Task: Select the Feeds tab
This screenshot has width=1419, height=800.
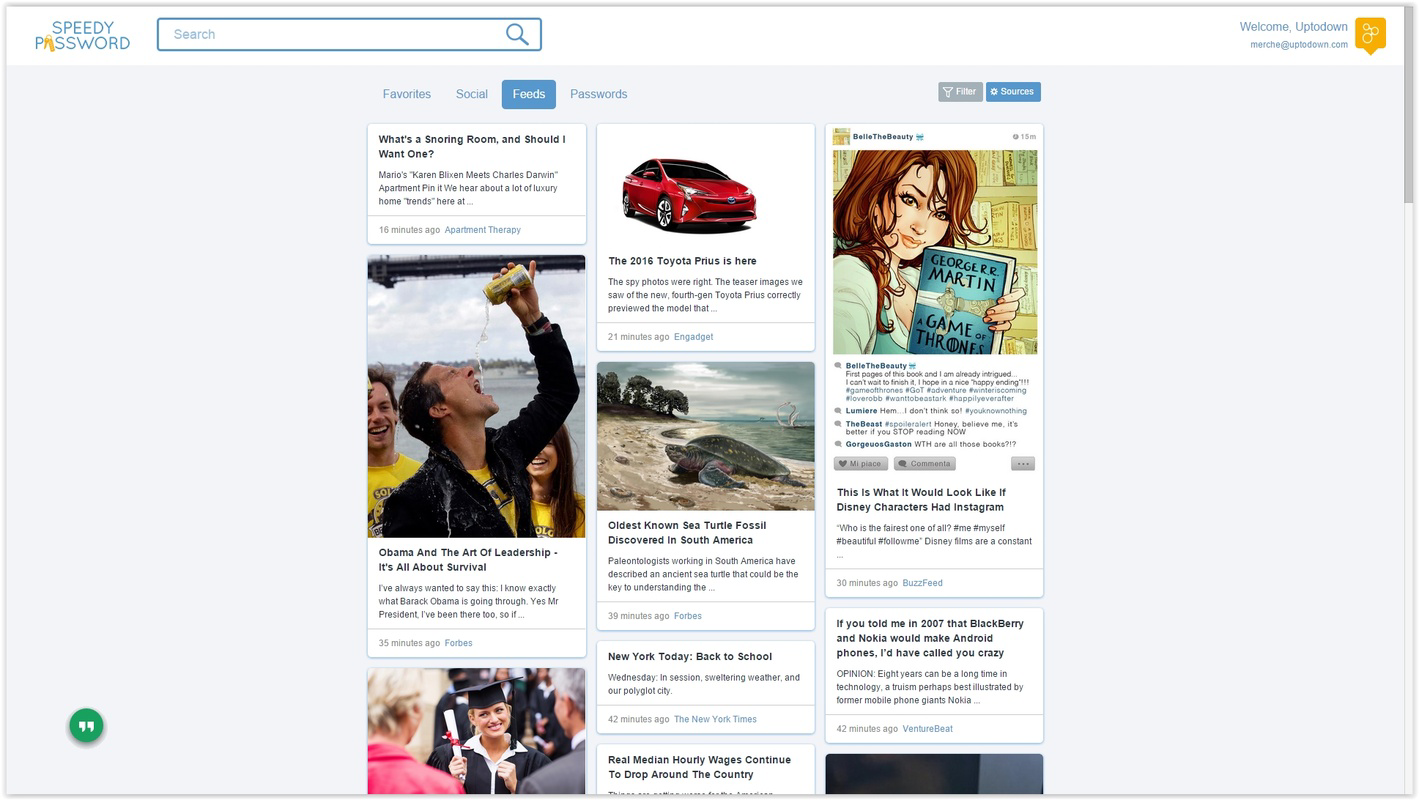Action: click(529, 94)
